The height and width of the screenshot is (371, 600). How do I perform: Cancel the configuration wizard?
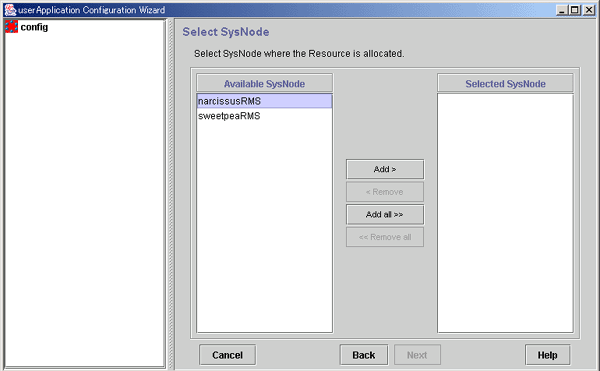click(228, 355)
